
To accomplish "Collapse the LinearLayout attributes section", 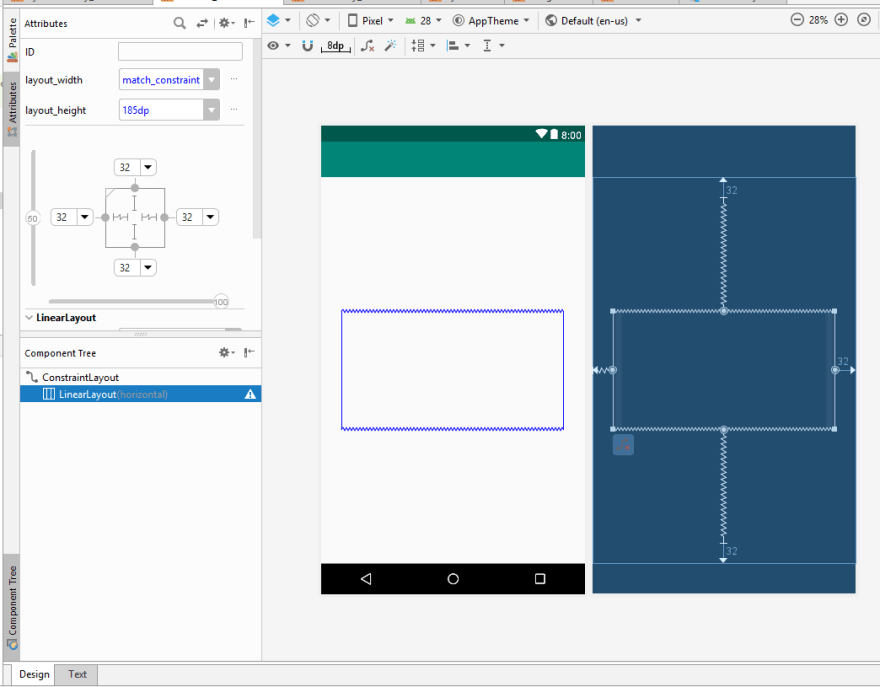I will (x=29, y=318).
